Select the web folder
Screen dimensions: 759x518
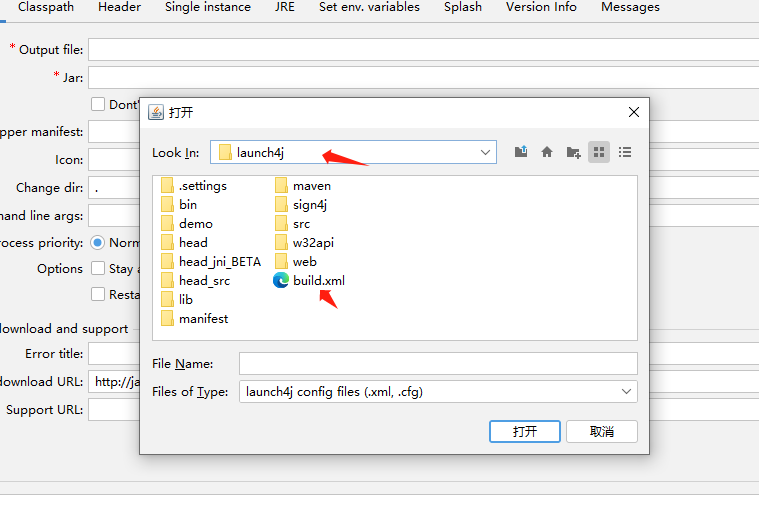[x=296, y=261]
